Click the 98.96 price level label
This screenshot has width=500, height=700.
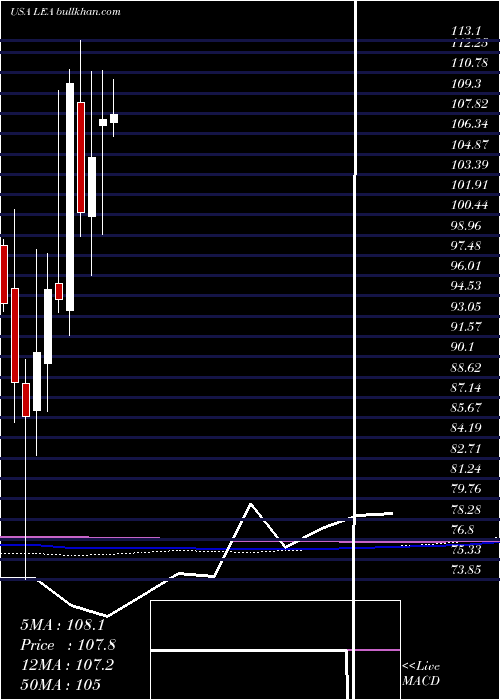[x=466, y=226]
